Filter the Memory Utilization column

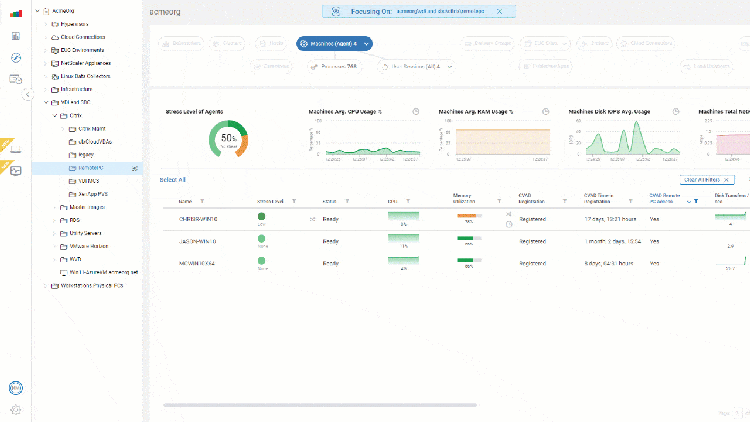[499, 201]
